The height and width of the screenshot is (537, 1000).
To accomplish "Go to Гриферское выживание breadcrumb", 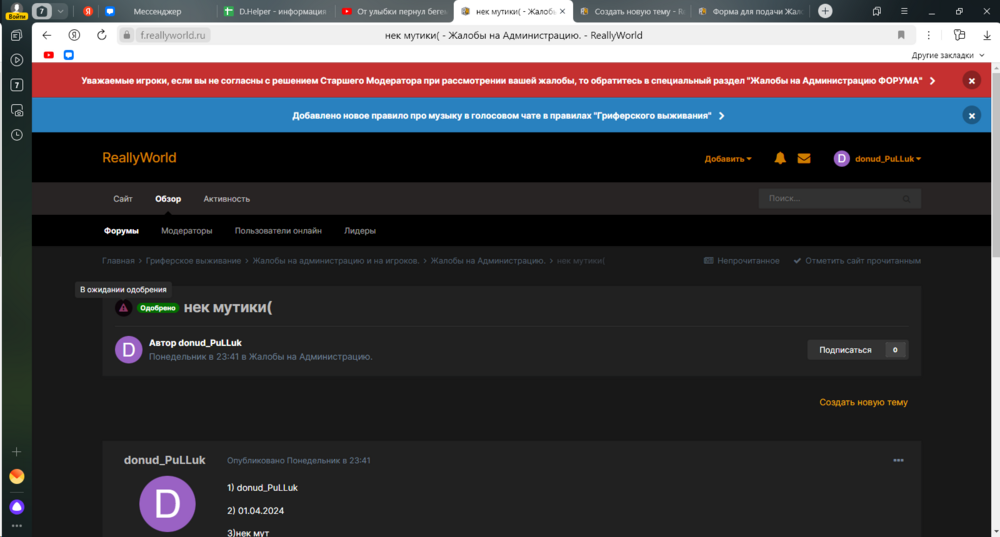I will 193,261.
